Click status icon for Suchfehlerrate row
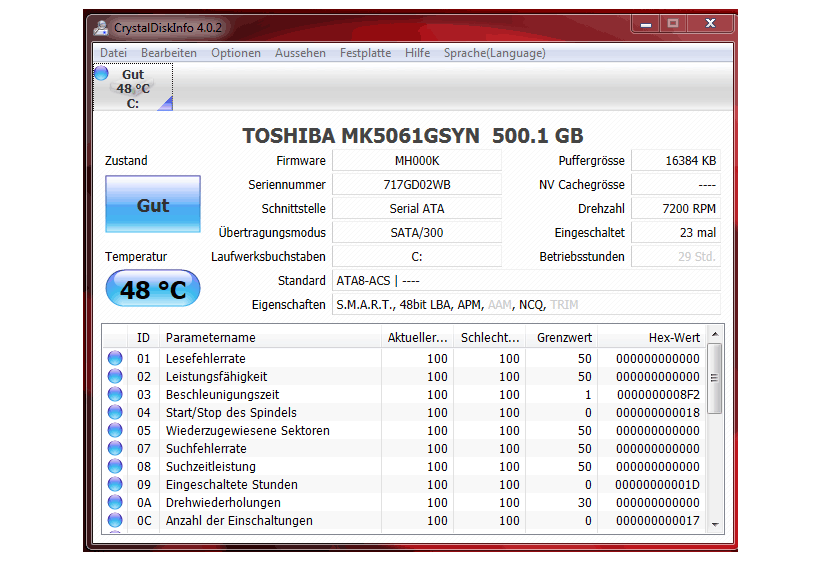Image resolution: width=822 pixels, height=561 pixels. tap(115, 448)
